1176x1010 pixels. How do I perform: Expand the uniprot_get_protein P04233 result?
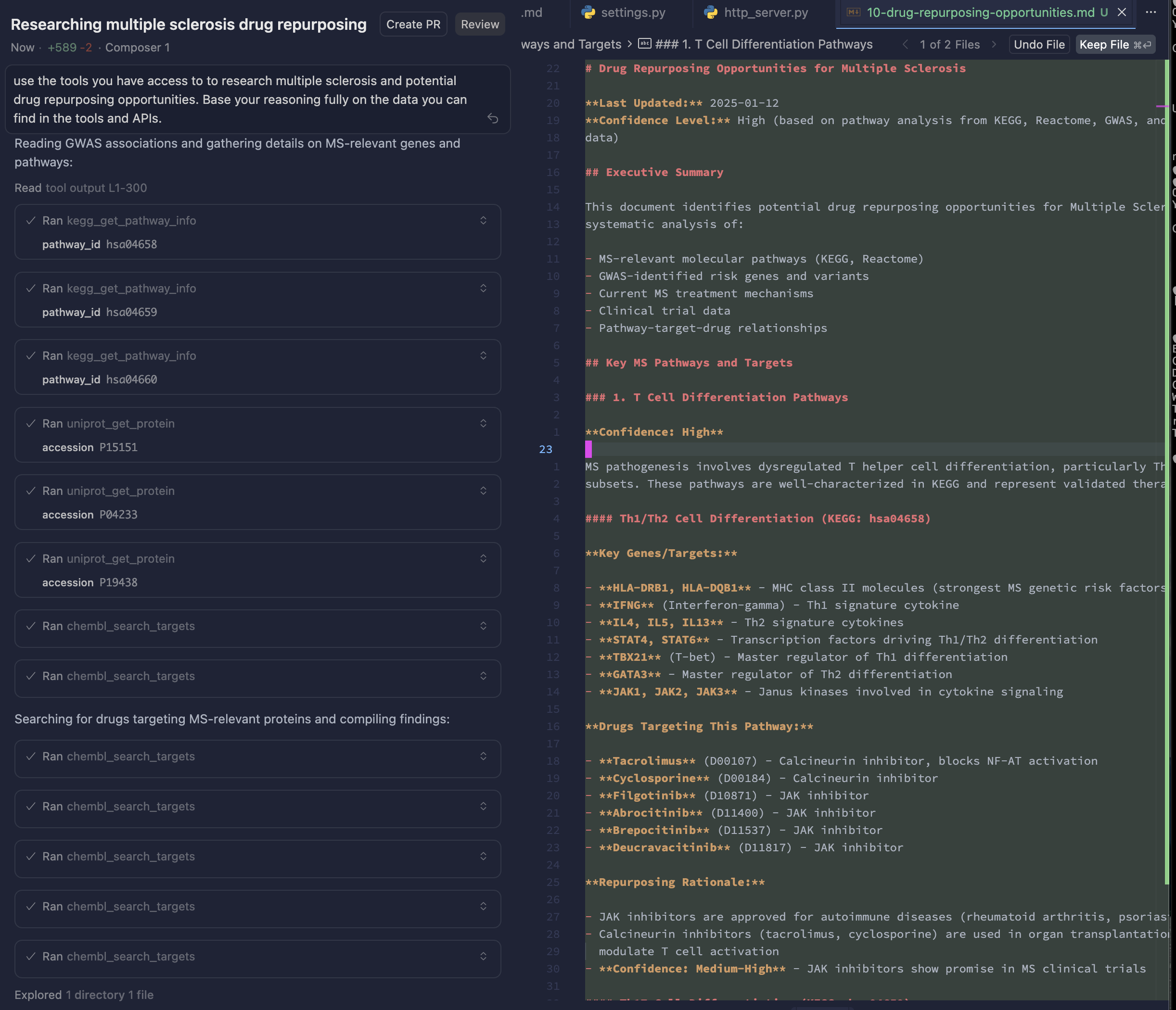pyautogui.click(x=483, y=491)
